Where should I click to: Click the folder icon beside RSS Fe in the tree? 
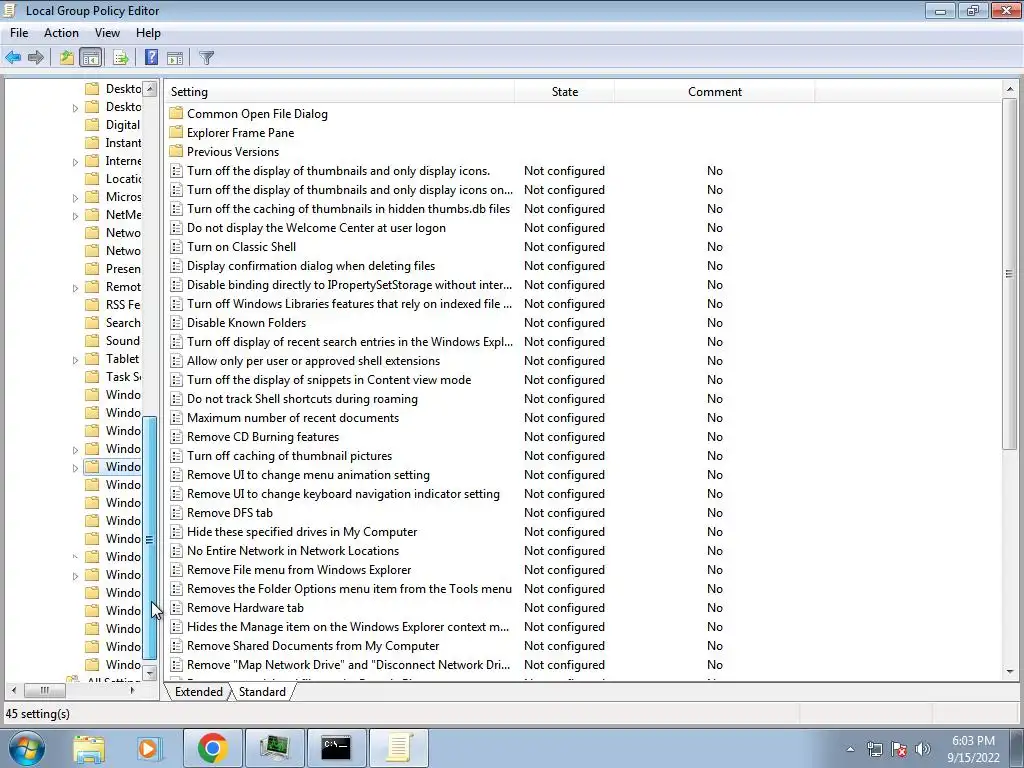(93, 304)
